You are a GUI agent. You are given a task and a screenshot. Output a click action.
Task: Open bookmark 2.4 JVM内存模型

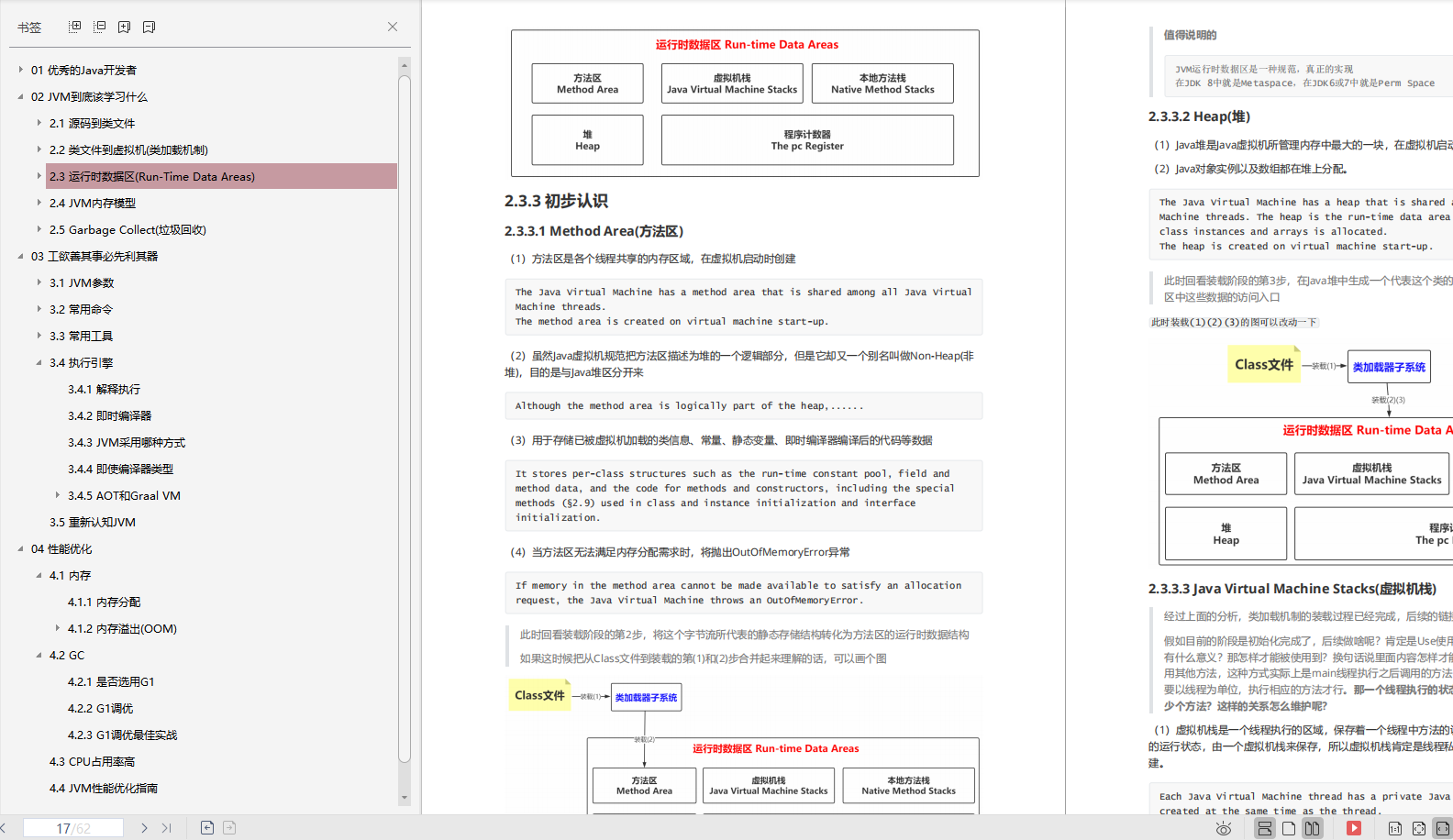(x=93, y=203)
